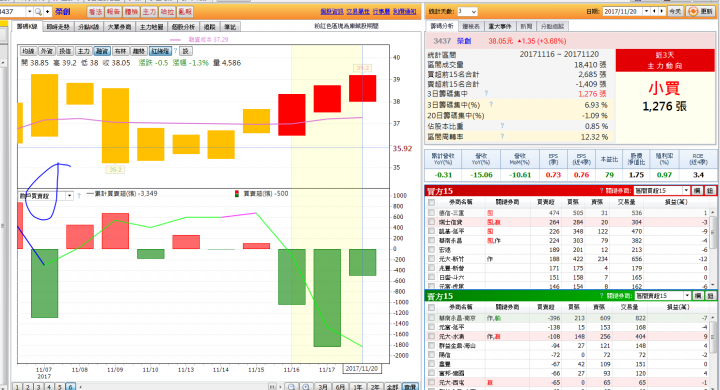720x390 pixels.
Task: Check the broker row with 474 net buy
Action: click(x=431, y=213)
